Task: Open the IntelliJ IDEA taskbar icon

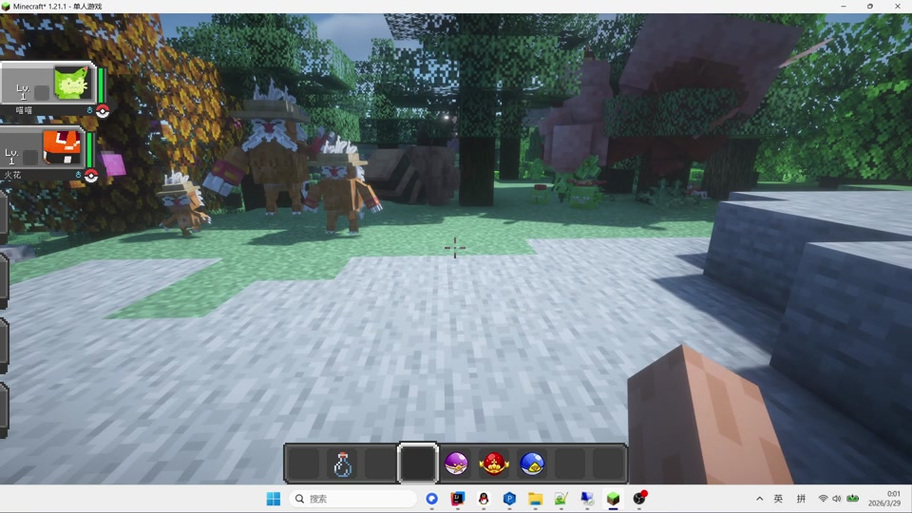Action: (458, 498)
